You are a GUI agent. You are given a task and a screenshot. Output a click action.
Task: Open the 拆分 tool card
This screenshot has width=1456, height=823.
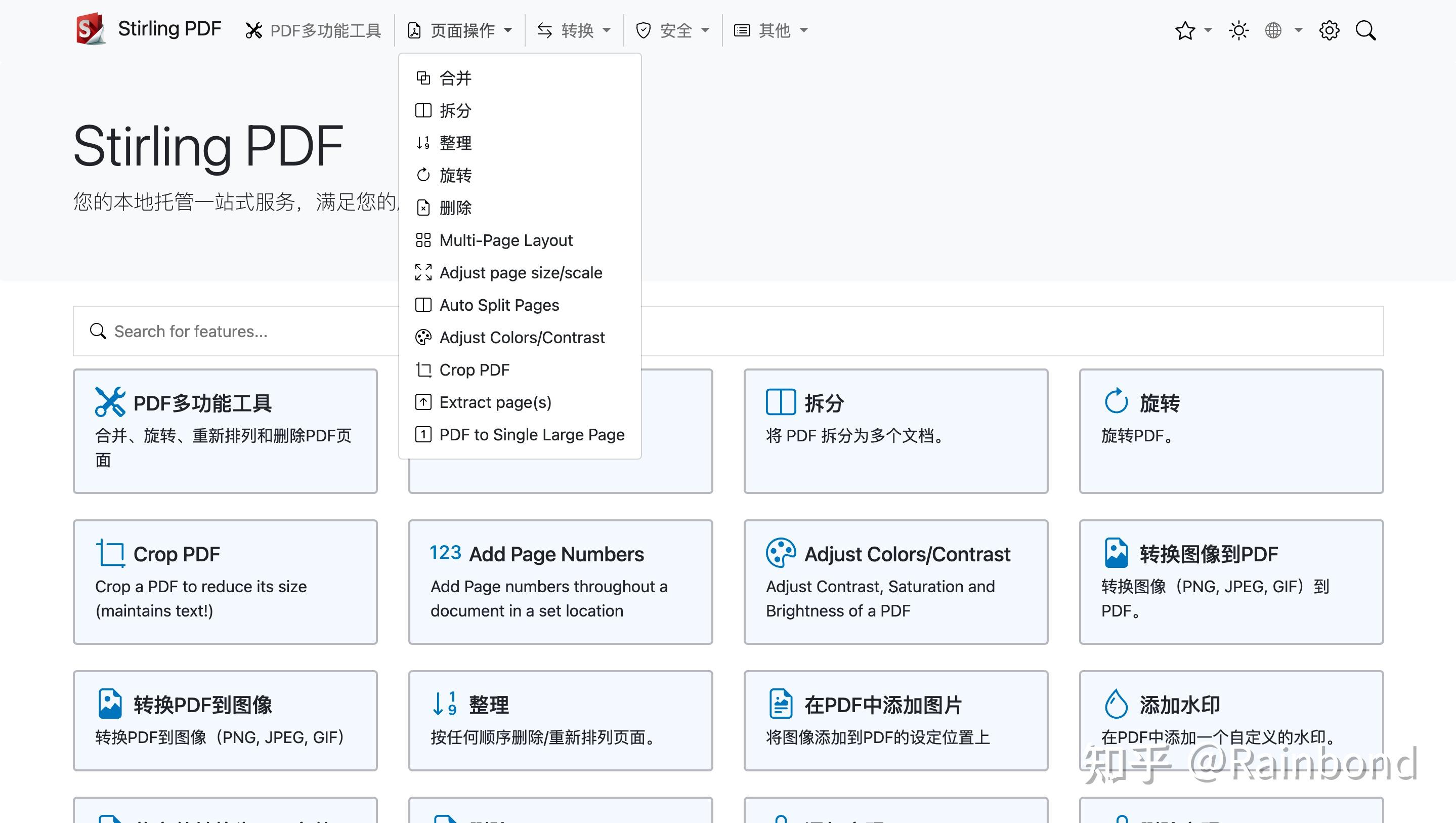click(x=895, y=432)
